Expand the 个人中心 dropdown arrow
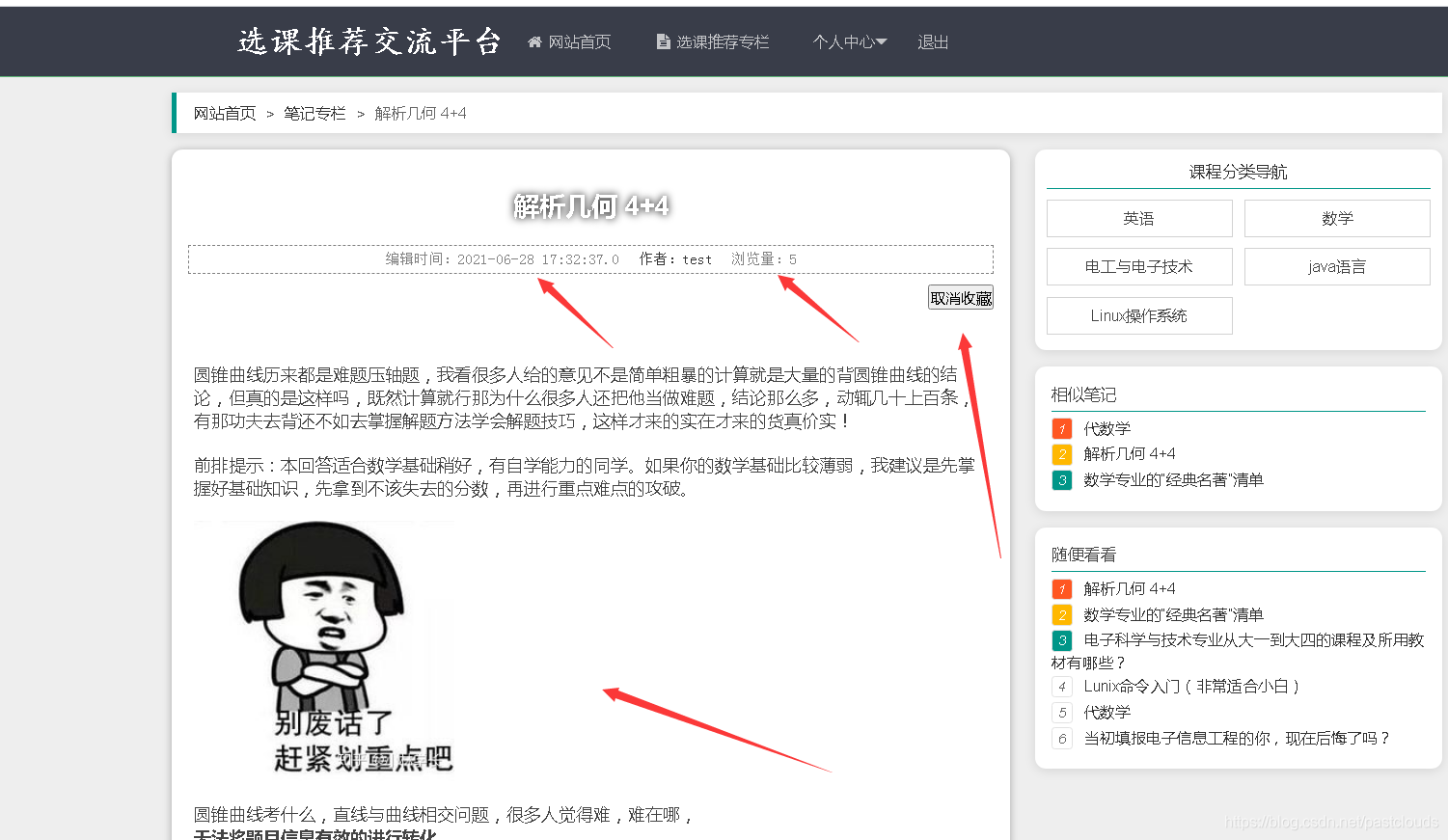1448x840 pixels. point(881,41)
